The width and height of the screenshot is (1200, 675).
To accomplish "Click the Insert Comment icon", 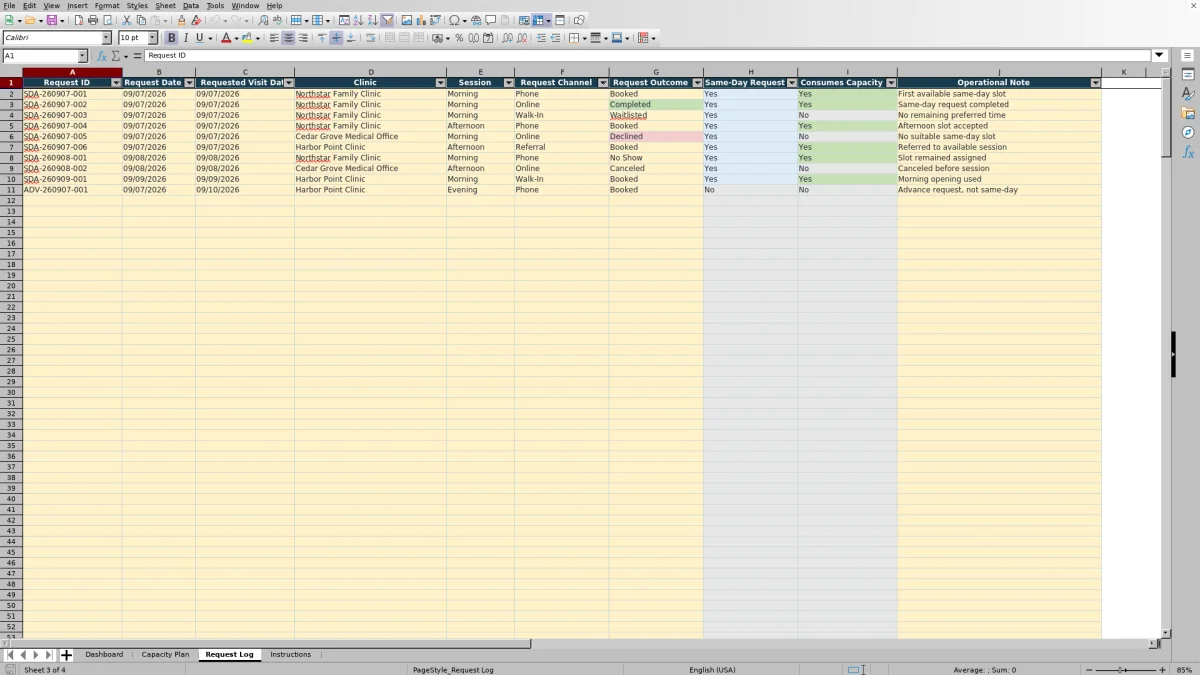I will tap(491, 20).
